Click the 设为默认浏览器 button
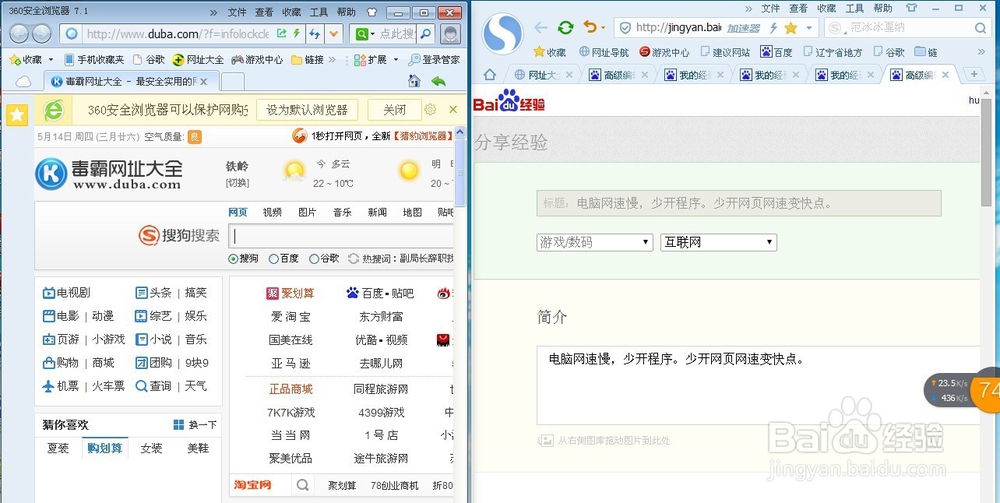The image size is (1000, 503). (x=307, y=110)
